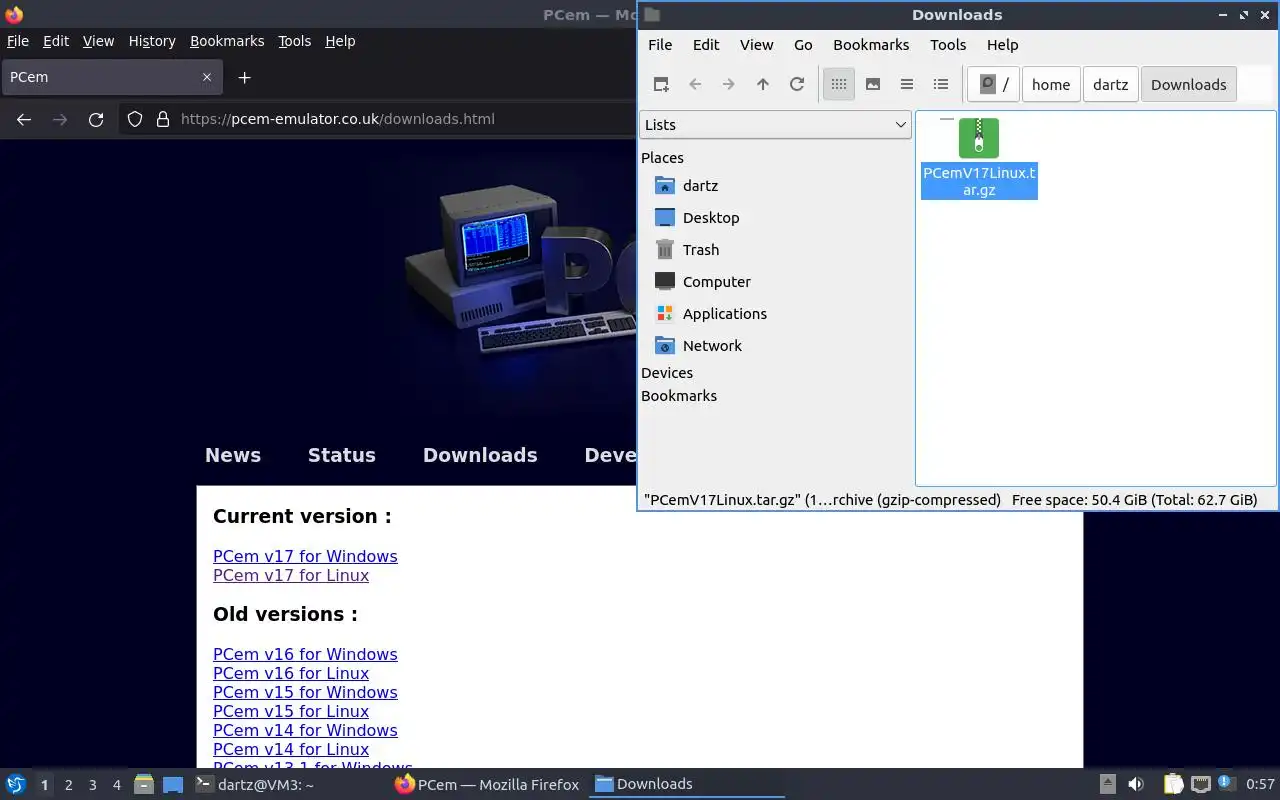Switch to icon view mode
The image size is (1280, 800).
pyautogui.click(x=839, y=85)
